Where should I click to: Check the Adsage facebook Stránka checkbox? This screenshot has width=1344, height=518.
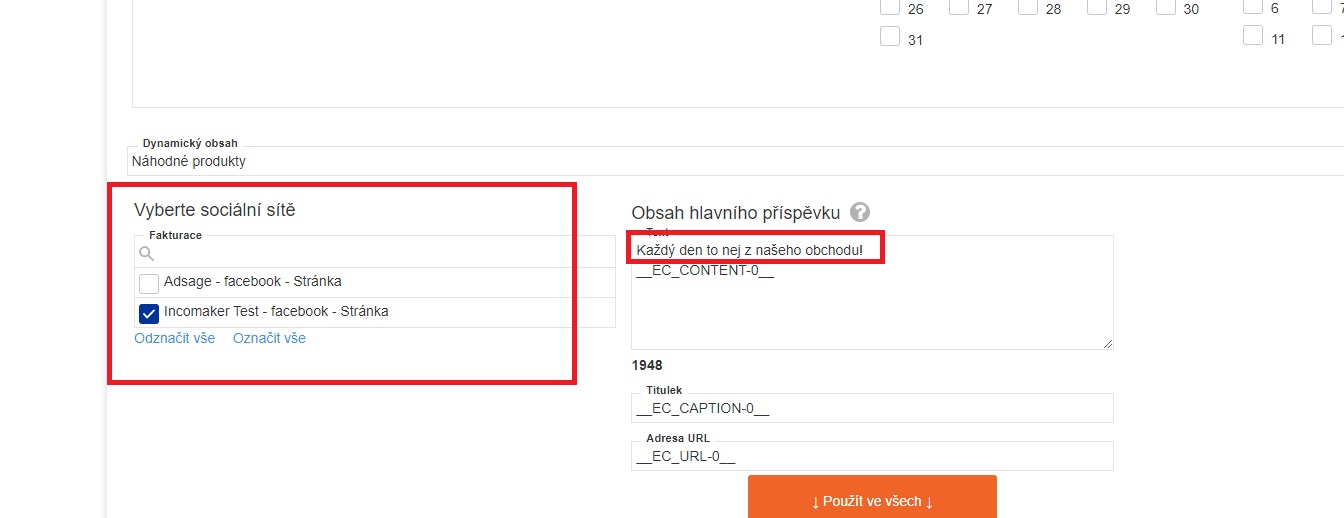pyautogui.click(x=149, y=283)
